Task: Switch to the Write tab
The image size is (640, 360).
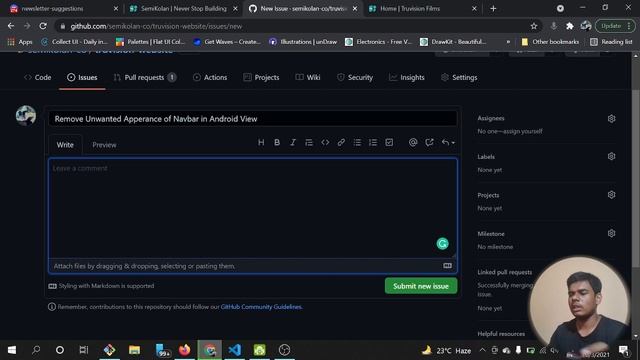Action: (65, 145)
